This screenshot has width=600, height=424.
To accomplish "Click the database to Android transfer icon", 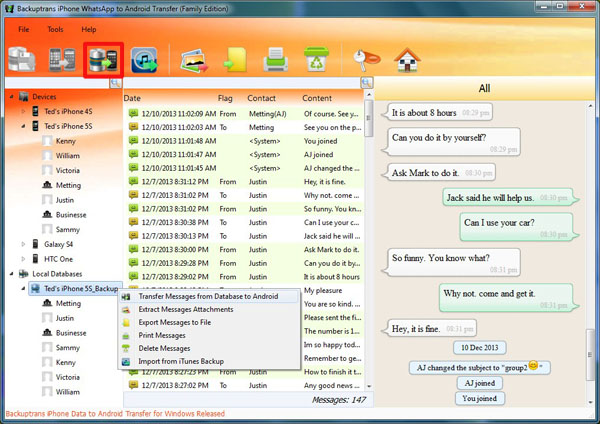I will [x=103, y=60].
